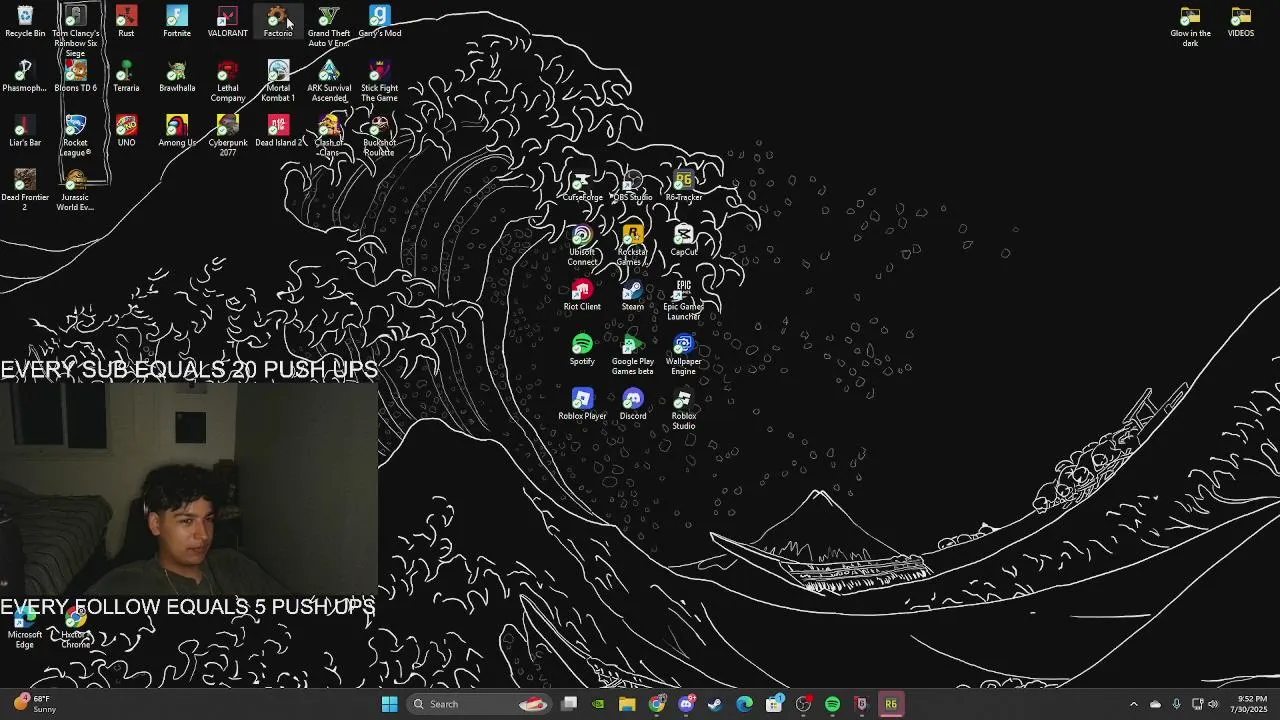Open Mortal Kombat 1 desktop icon
This screenshot has height=720, width=1280.
coord(278,81)
